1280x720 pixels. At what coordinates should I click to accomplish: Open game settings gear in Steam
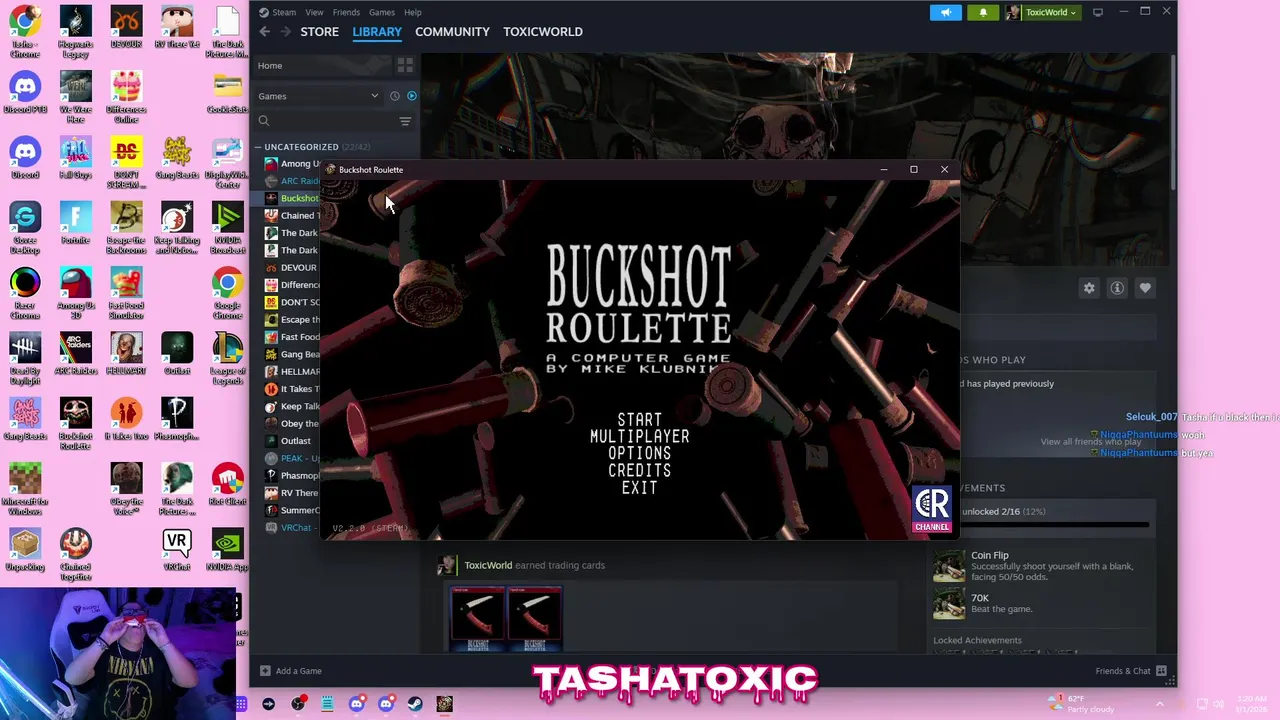click(1089, 288)
